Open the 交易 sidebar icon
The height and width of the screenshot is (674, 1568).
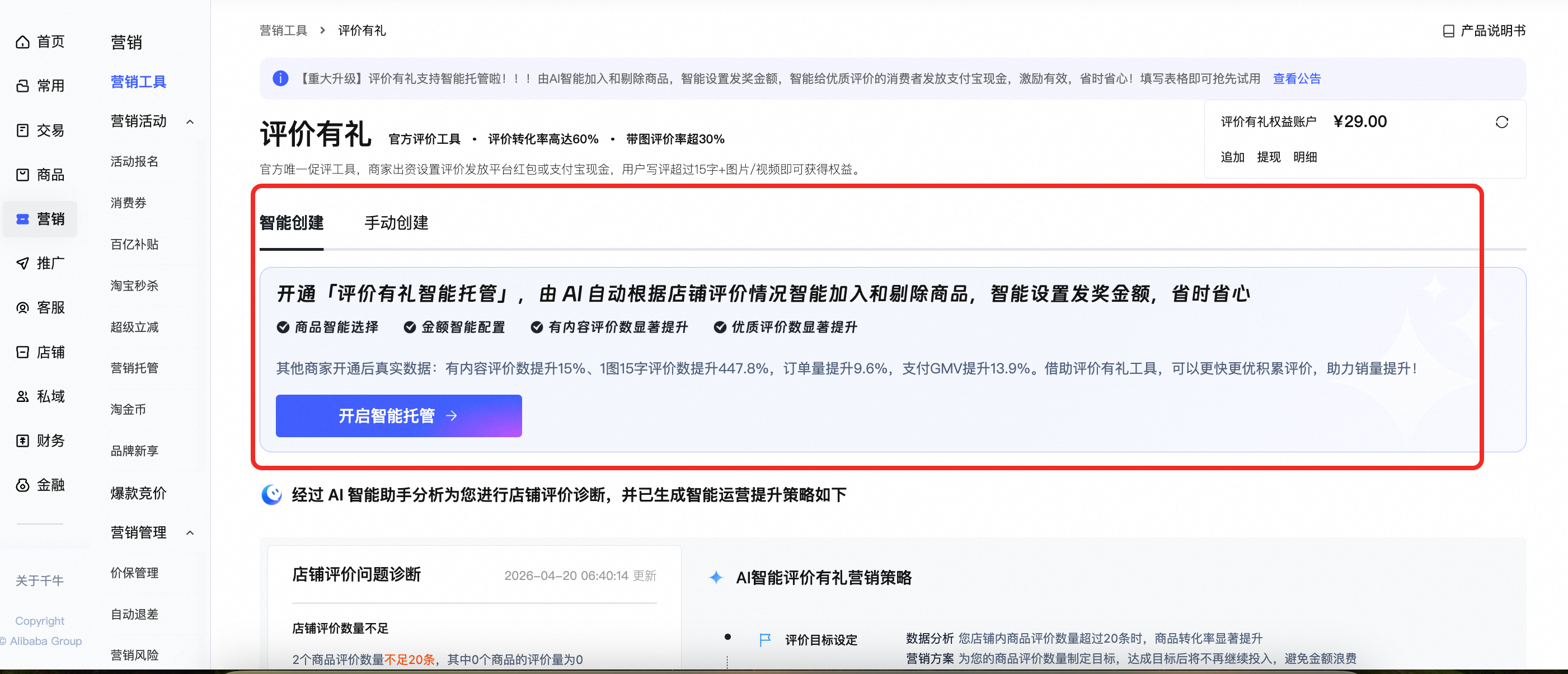tap(22, 130)
